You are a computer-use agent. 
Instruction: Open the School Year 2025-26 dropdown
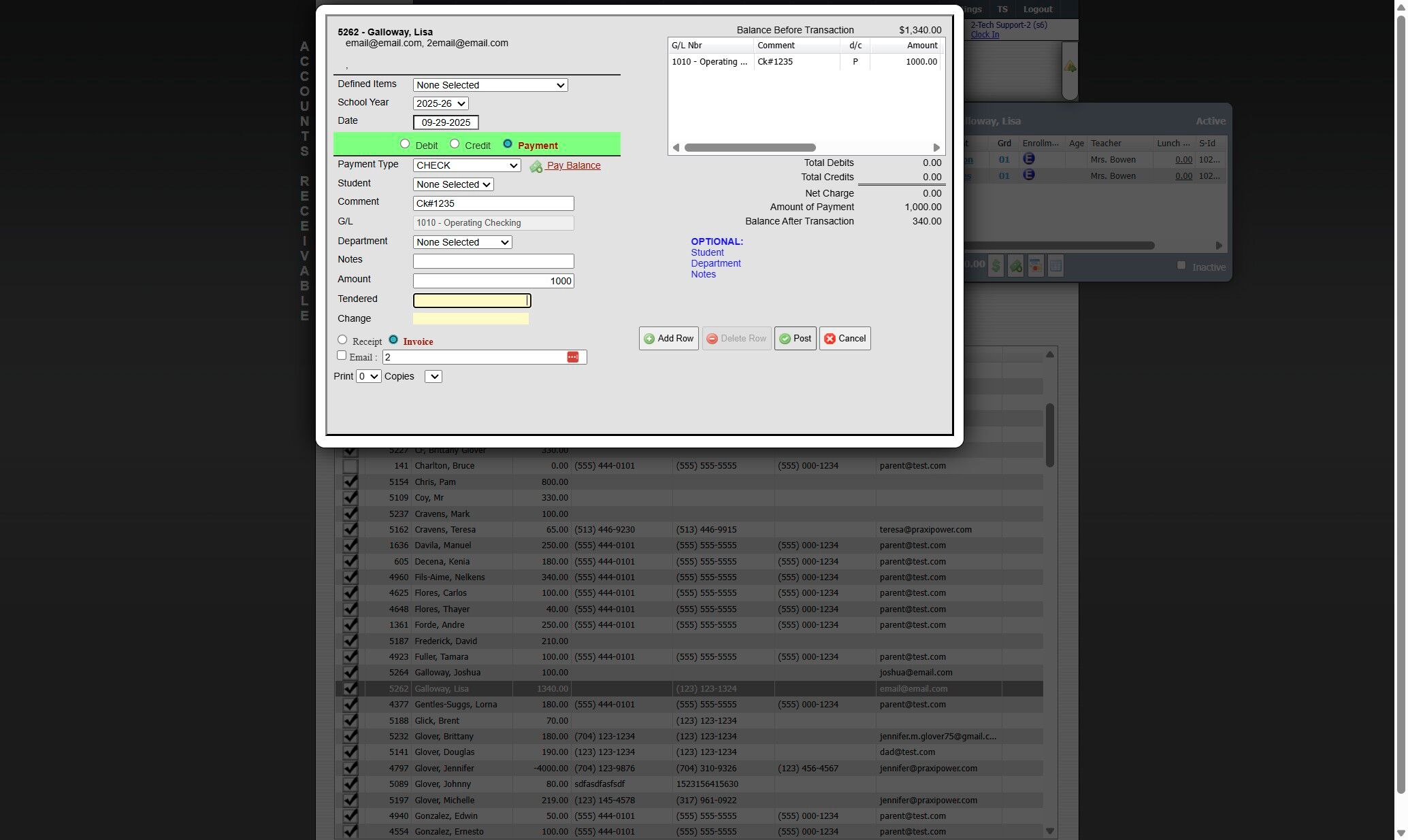tap(440, 103)
